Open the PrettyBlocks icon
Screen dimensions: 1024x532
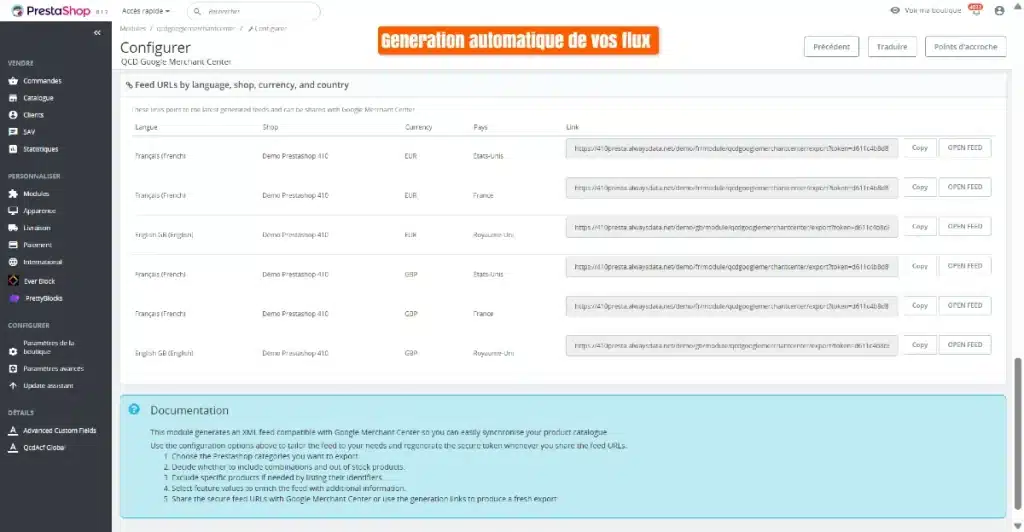pos(14,298)
